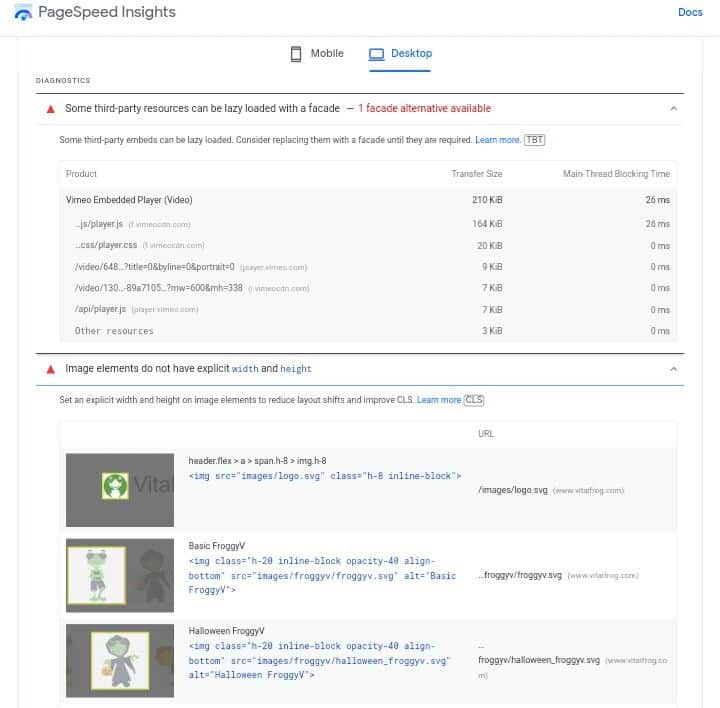Click the TBT metric badge

click(534, 140)
